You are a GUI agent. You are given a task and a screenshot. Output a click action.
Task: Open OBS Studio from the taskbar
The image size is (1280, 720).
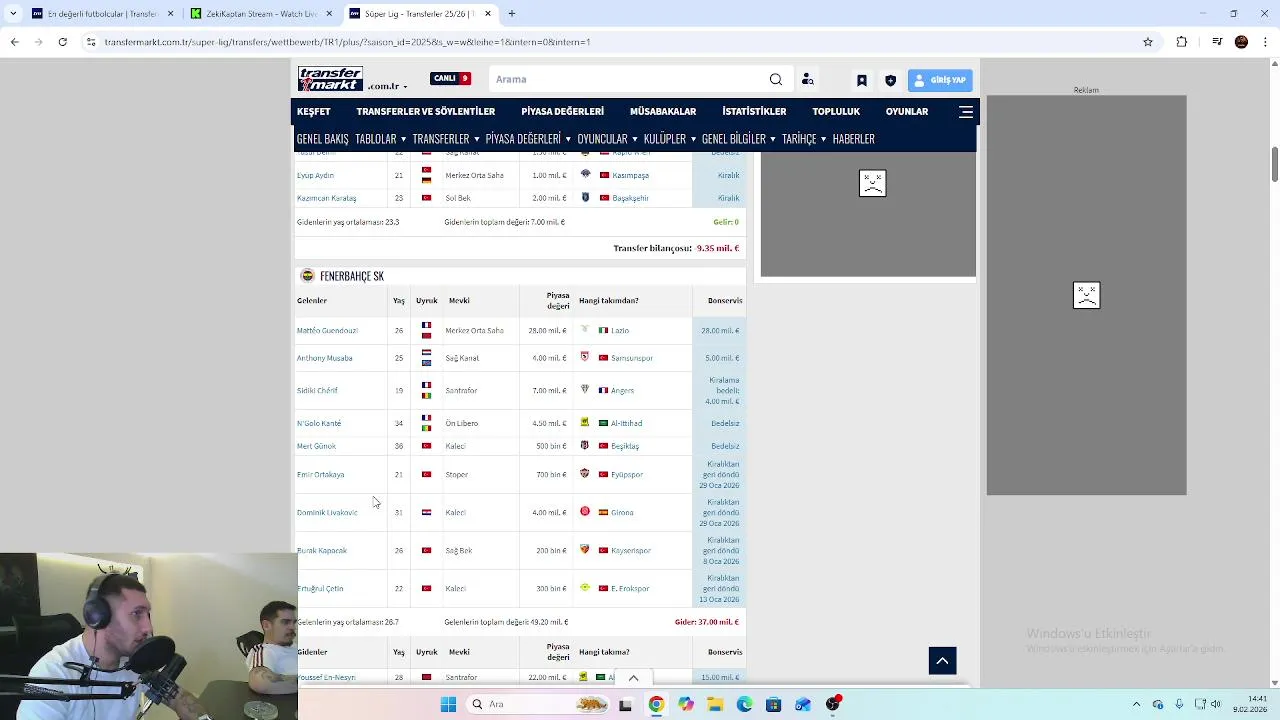point(833,704)
